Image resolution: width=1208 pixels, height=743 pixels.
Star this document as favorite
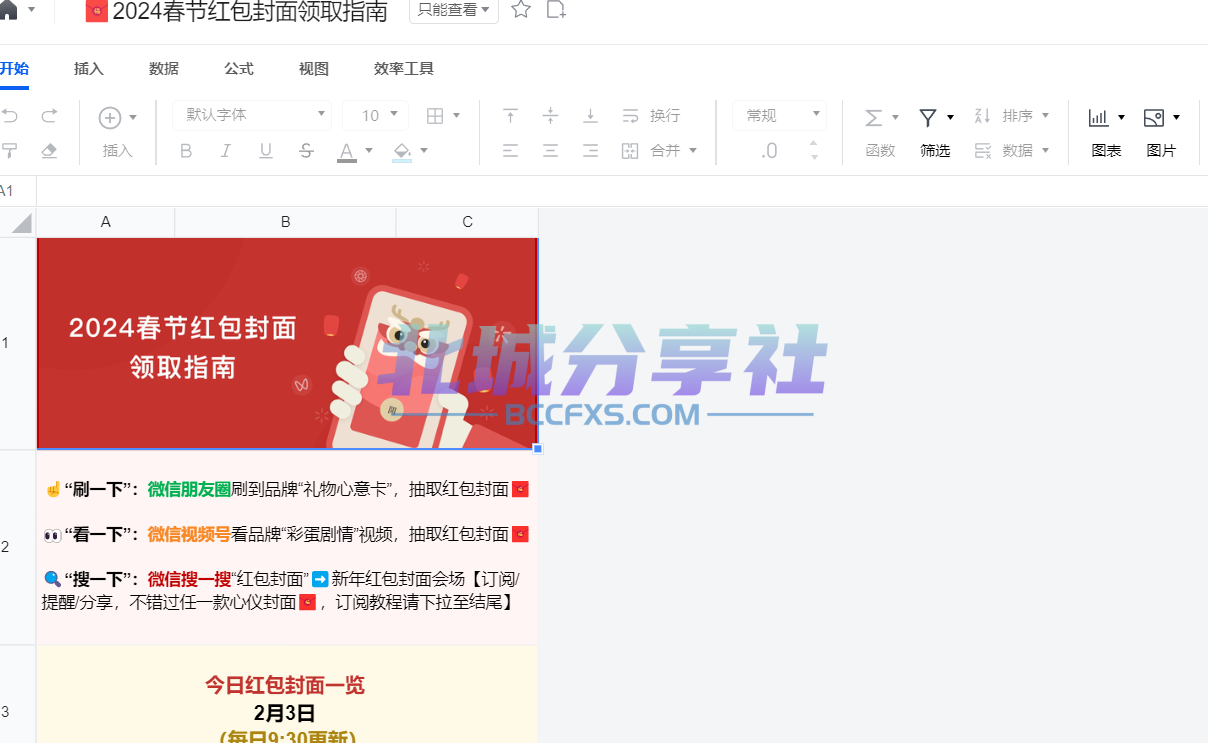[521, 10]
